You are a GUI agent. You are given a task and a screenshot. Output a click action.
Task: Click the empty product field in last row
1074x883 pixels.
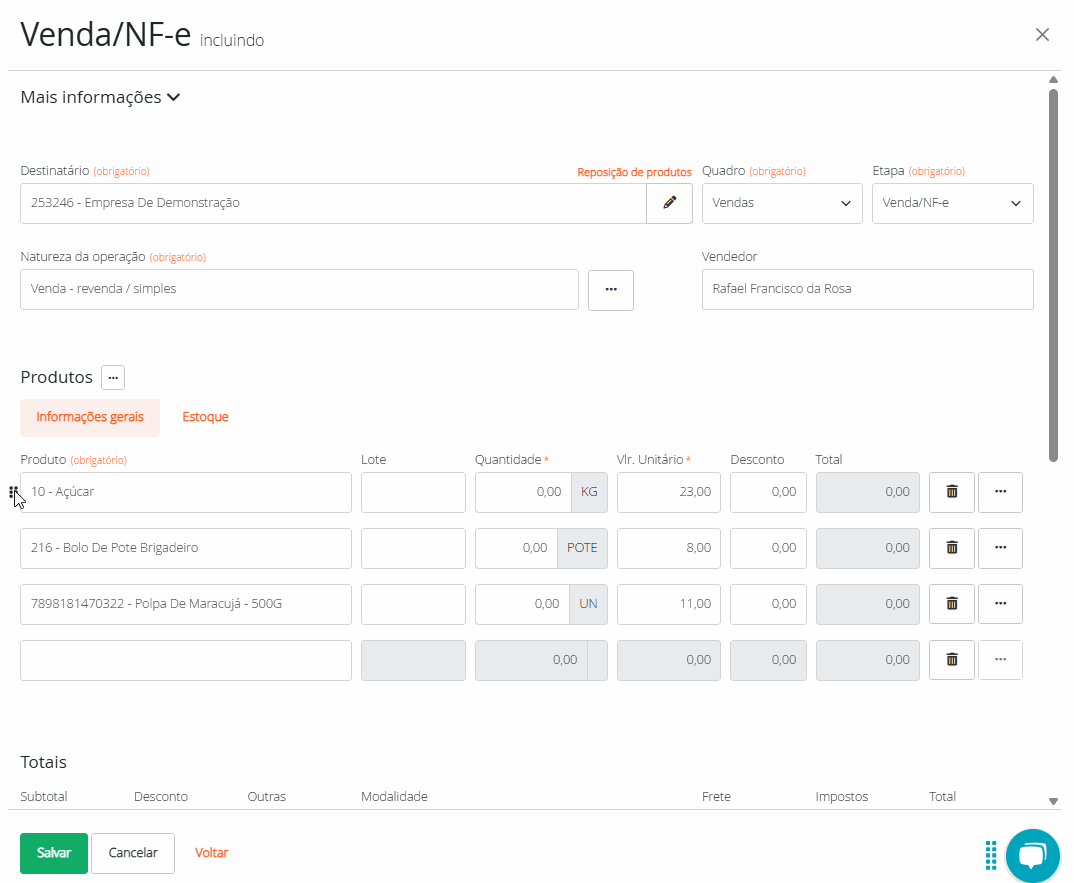pyautogui.click(x=186, y=660)
